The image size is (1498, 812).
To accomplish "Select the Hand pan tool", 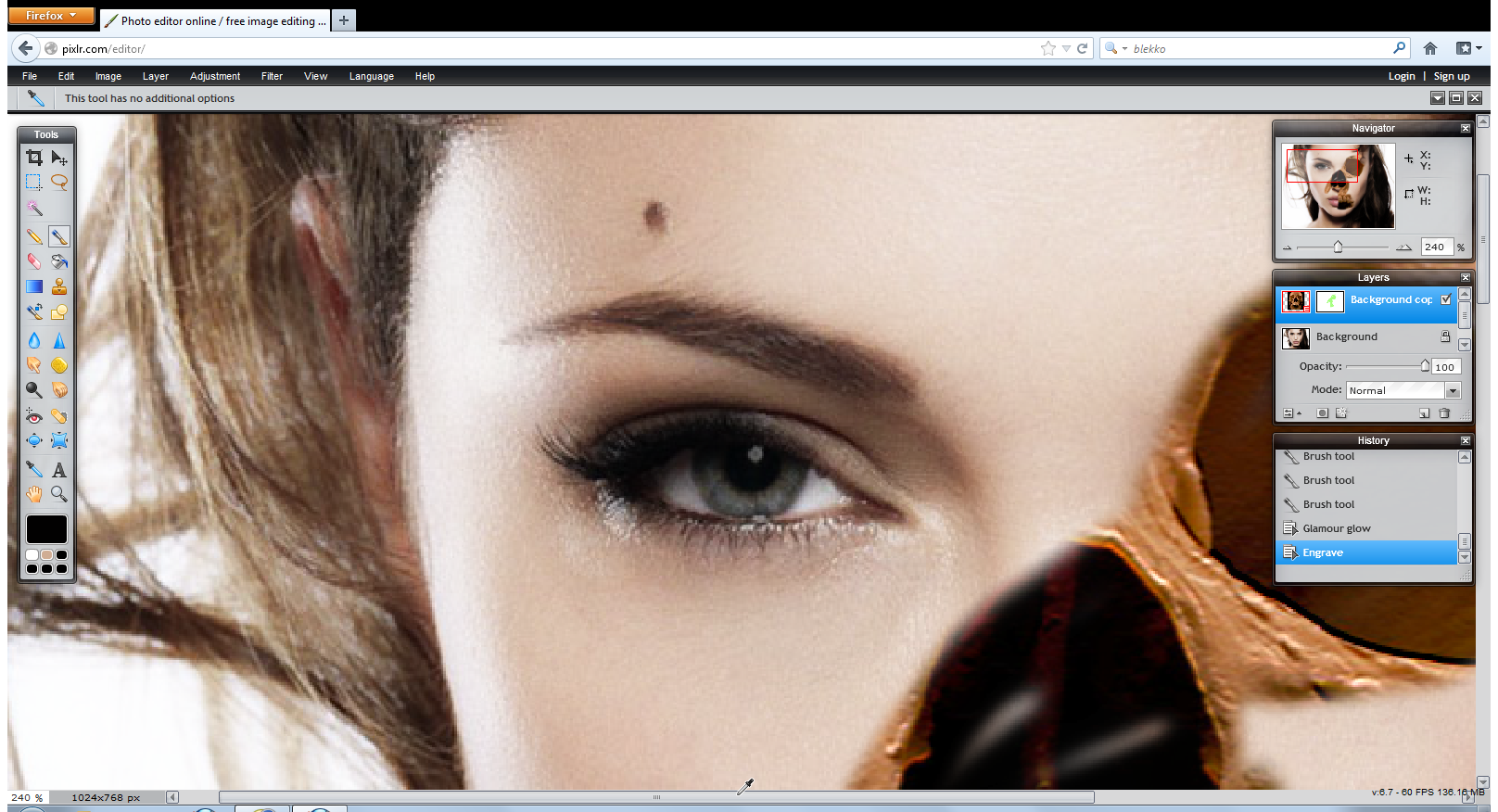I will 34,494.
